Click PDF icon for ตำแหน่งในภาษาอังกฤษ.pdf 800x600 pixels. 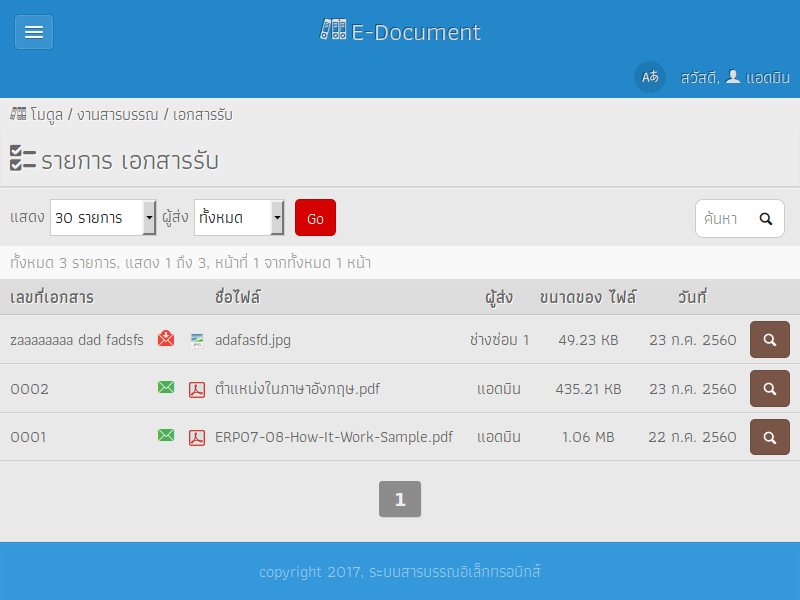(197, 390)
